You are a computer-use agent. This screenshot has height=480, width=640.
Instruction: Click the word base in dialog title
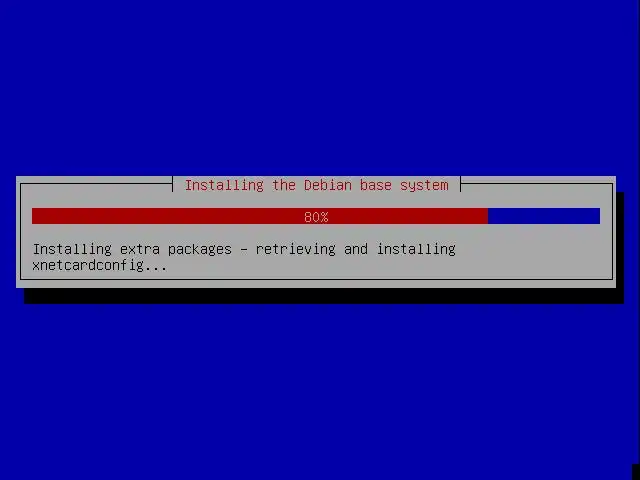[x=376, y=185]
